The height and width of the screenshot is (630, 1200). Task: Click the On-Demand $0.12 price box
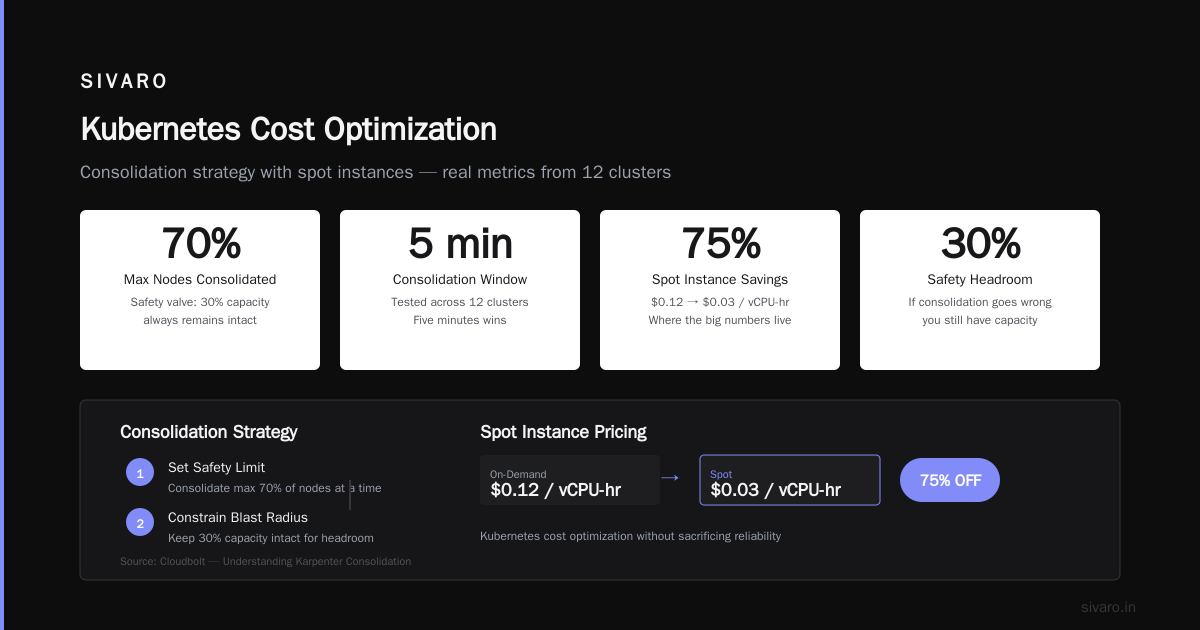(570, 480)
